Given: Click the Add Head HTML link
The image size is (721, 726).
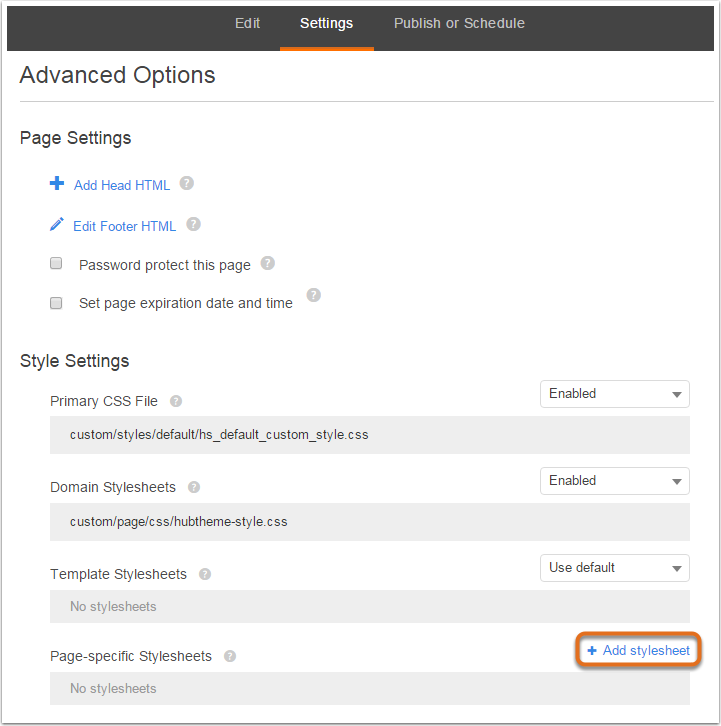Looking at the screenshot, I should click(x=122, y=185).
